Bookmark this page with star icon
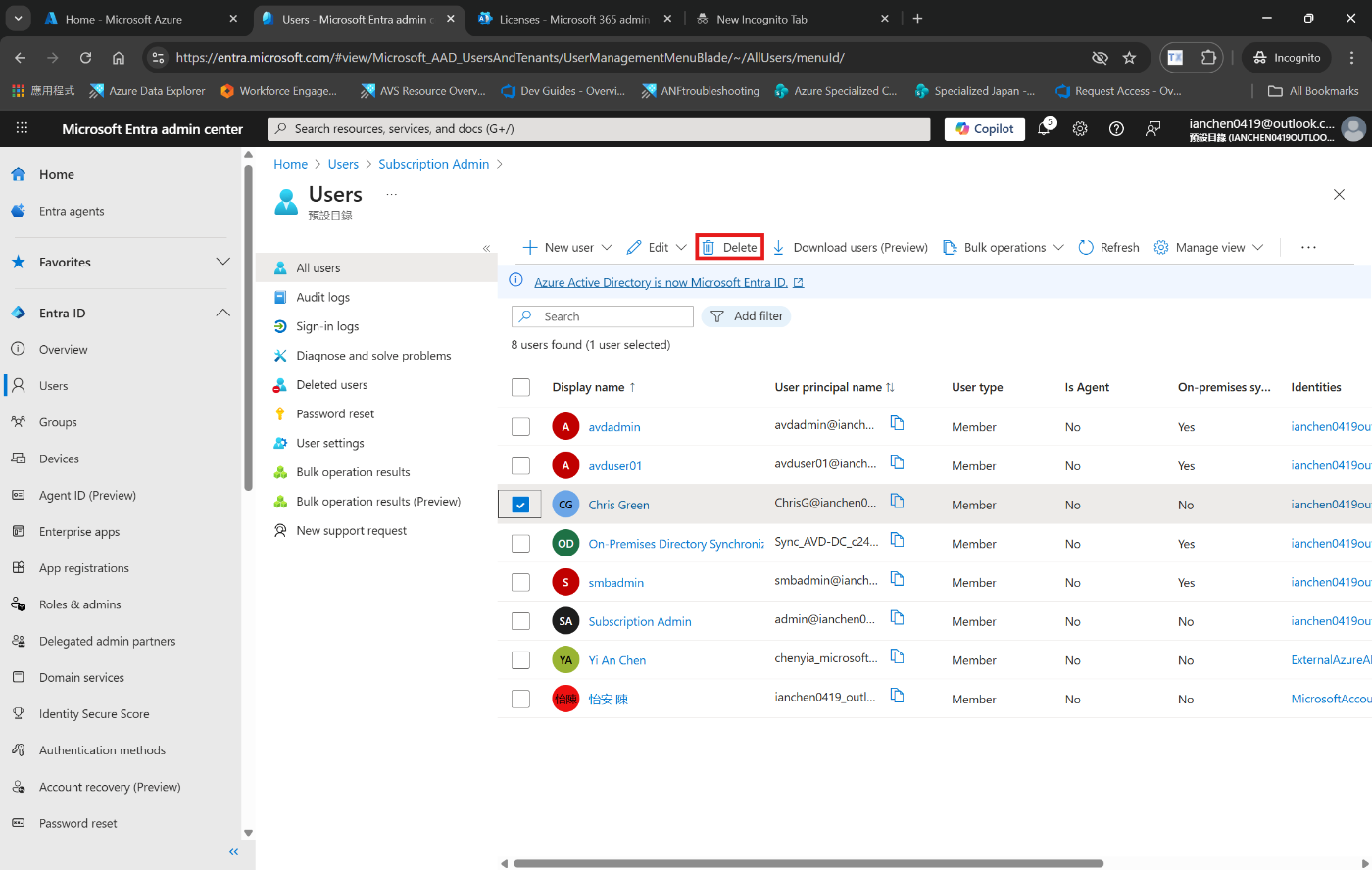 tap(1129, 58)
